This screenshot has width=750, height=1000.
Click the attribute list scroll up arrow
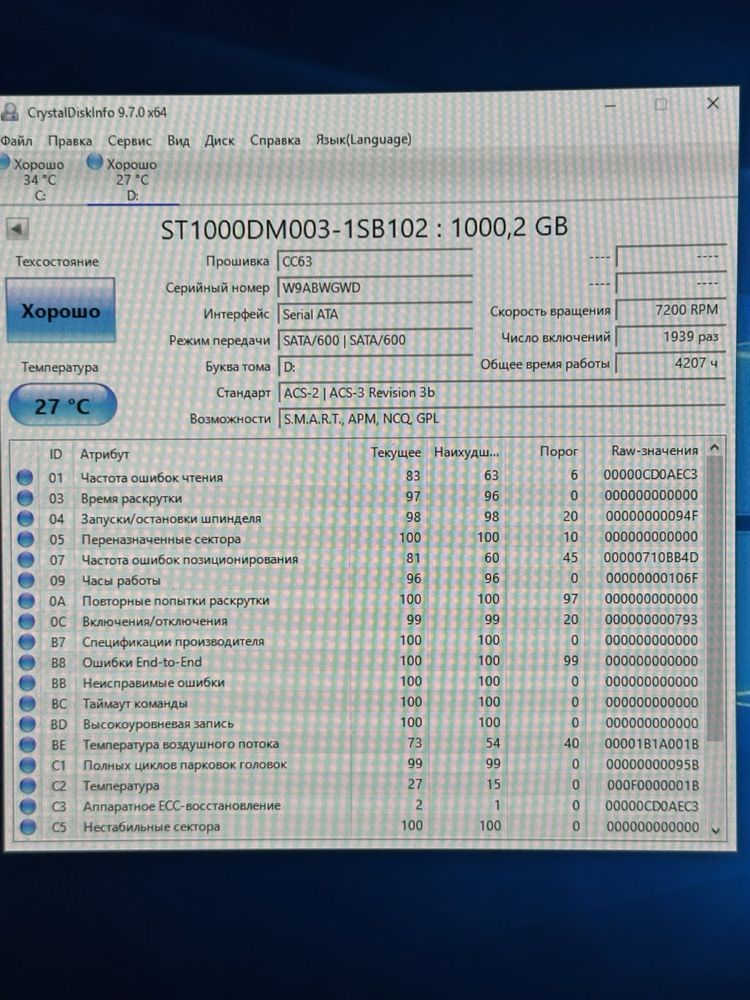pyautogui.click(x=715, y=448)
